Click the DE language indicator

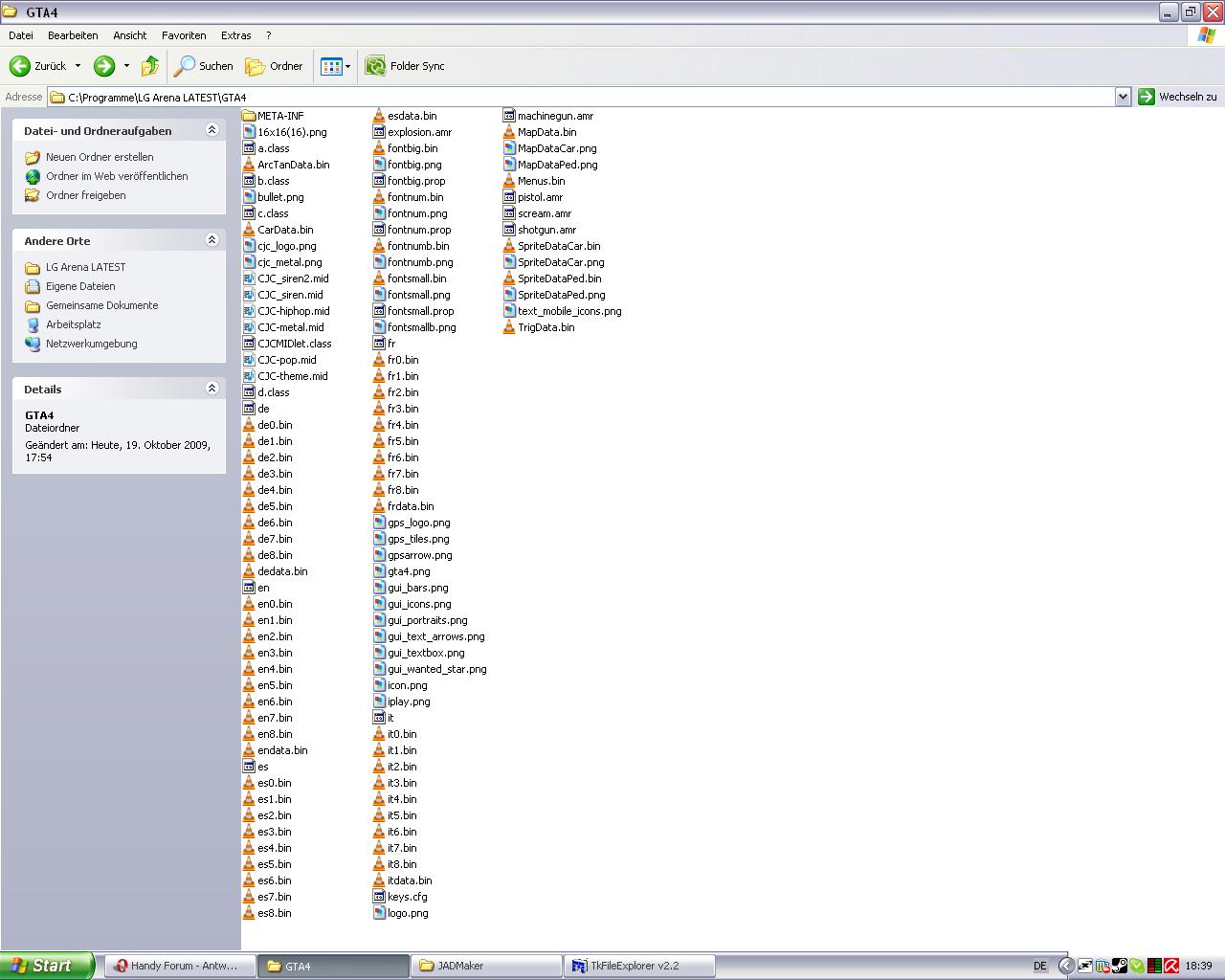(1040, 966)
